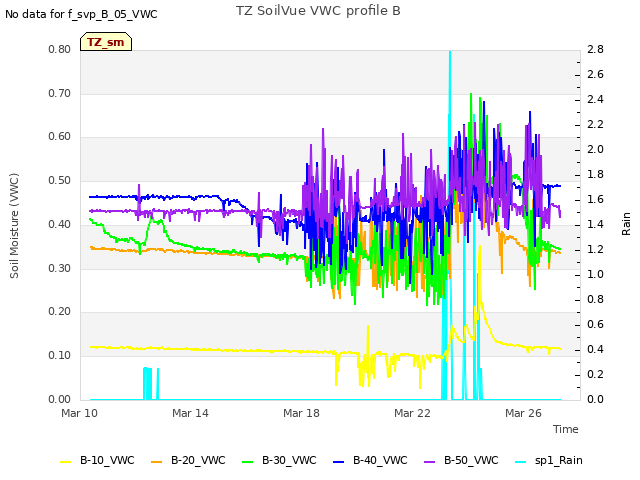This screenshot has width=640, height=480.
Task: Click the 0.70 soil moisture tick label
Action: coord(60,93)
